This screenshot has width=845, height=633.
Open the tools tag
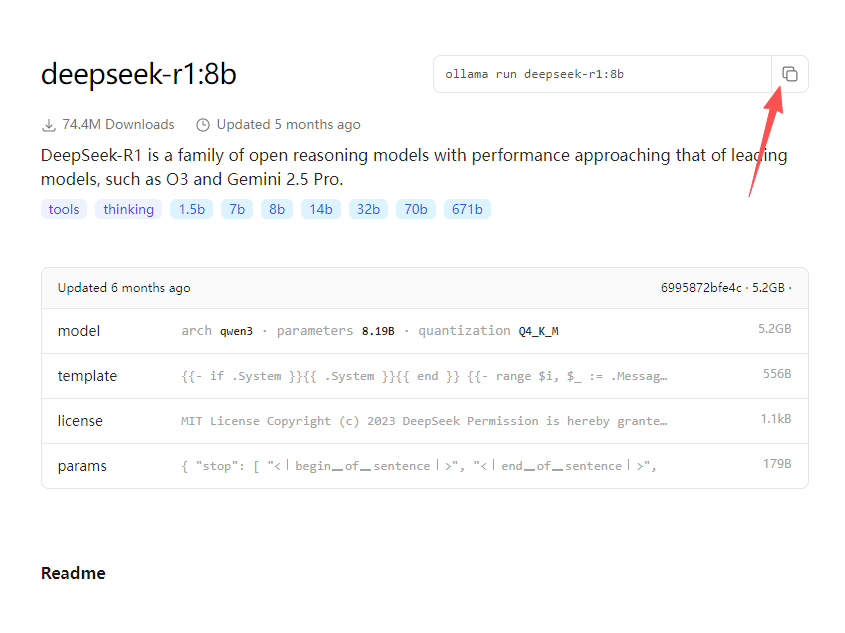64,209
